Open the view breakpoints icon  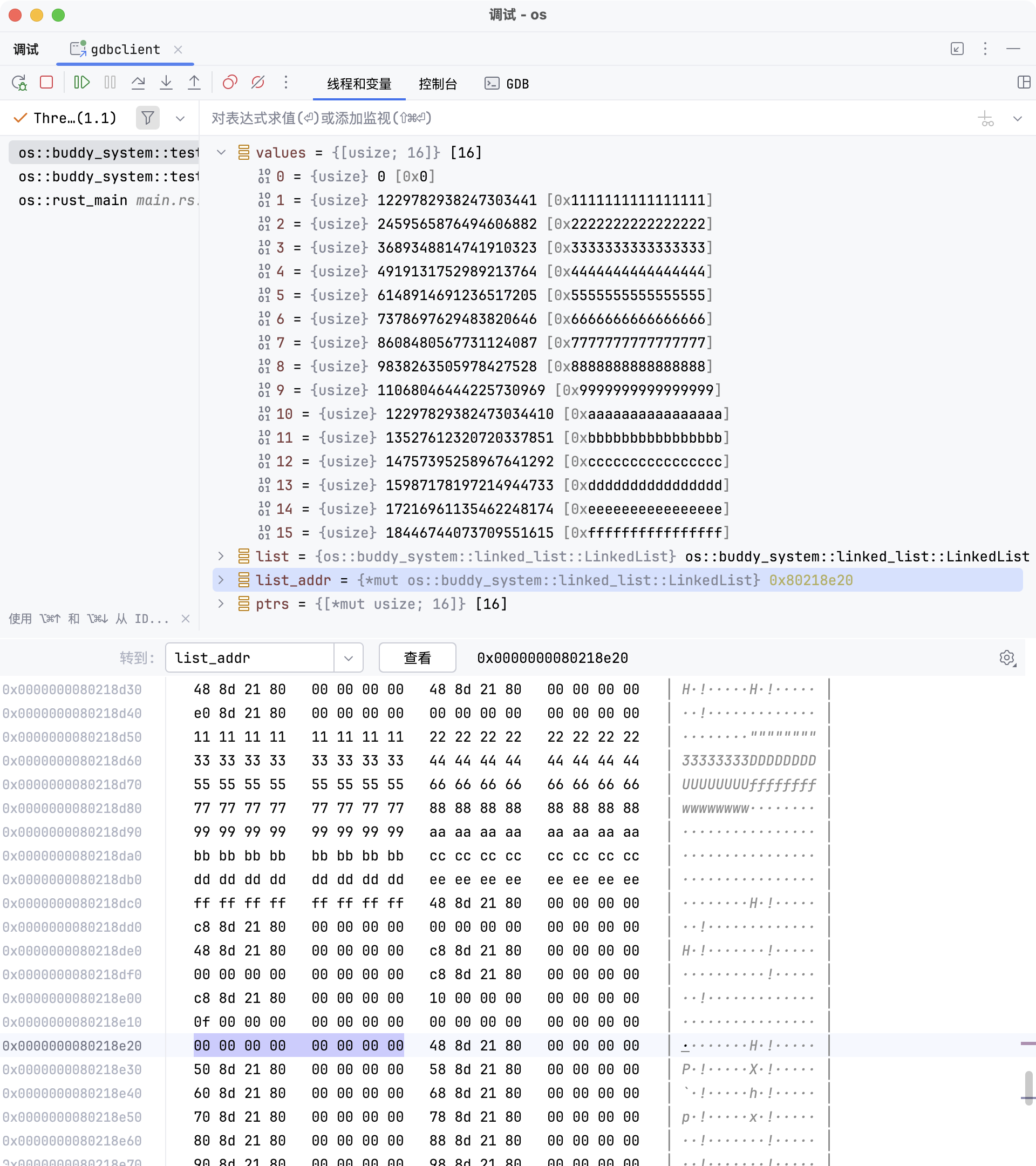pyautogui.click(x=230, y=83)
